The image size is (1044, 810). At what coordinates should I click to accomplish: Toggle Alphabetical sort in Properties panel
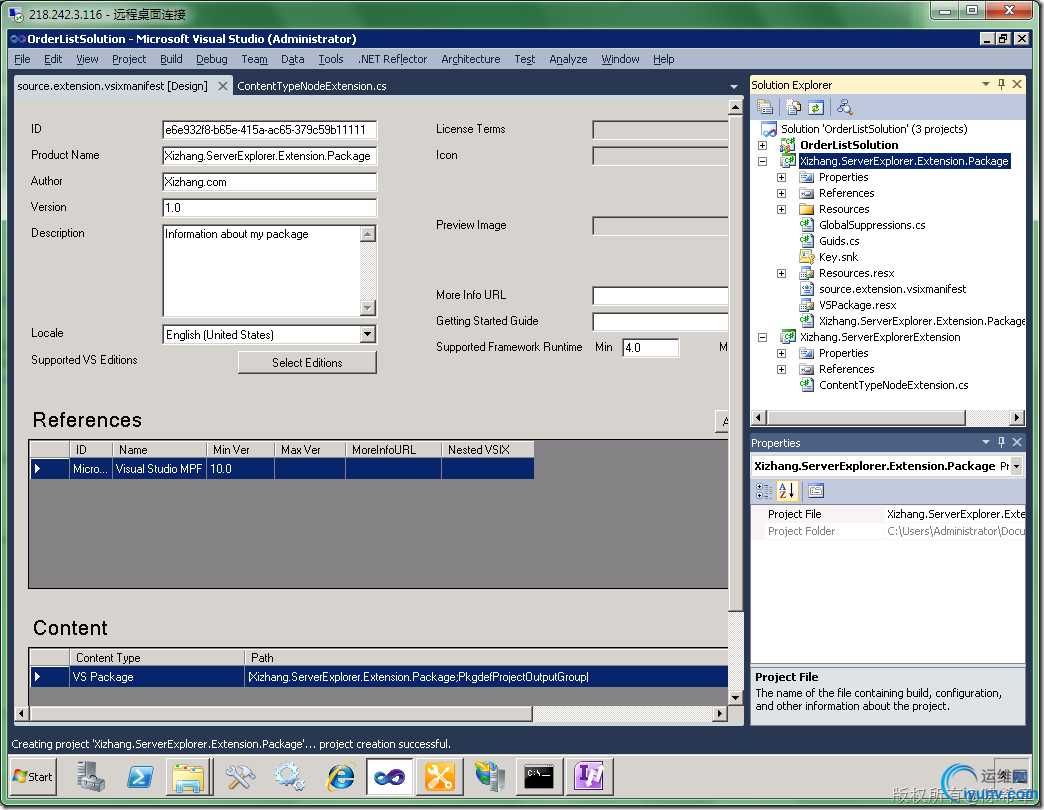point(786,490)
